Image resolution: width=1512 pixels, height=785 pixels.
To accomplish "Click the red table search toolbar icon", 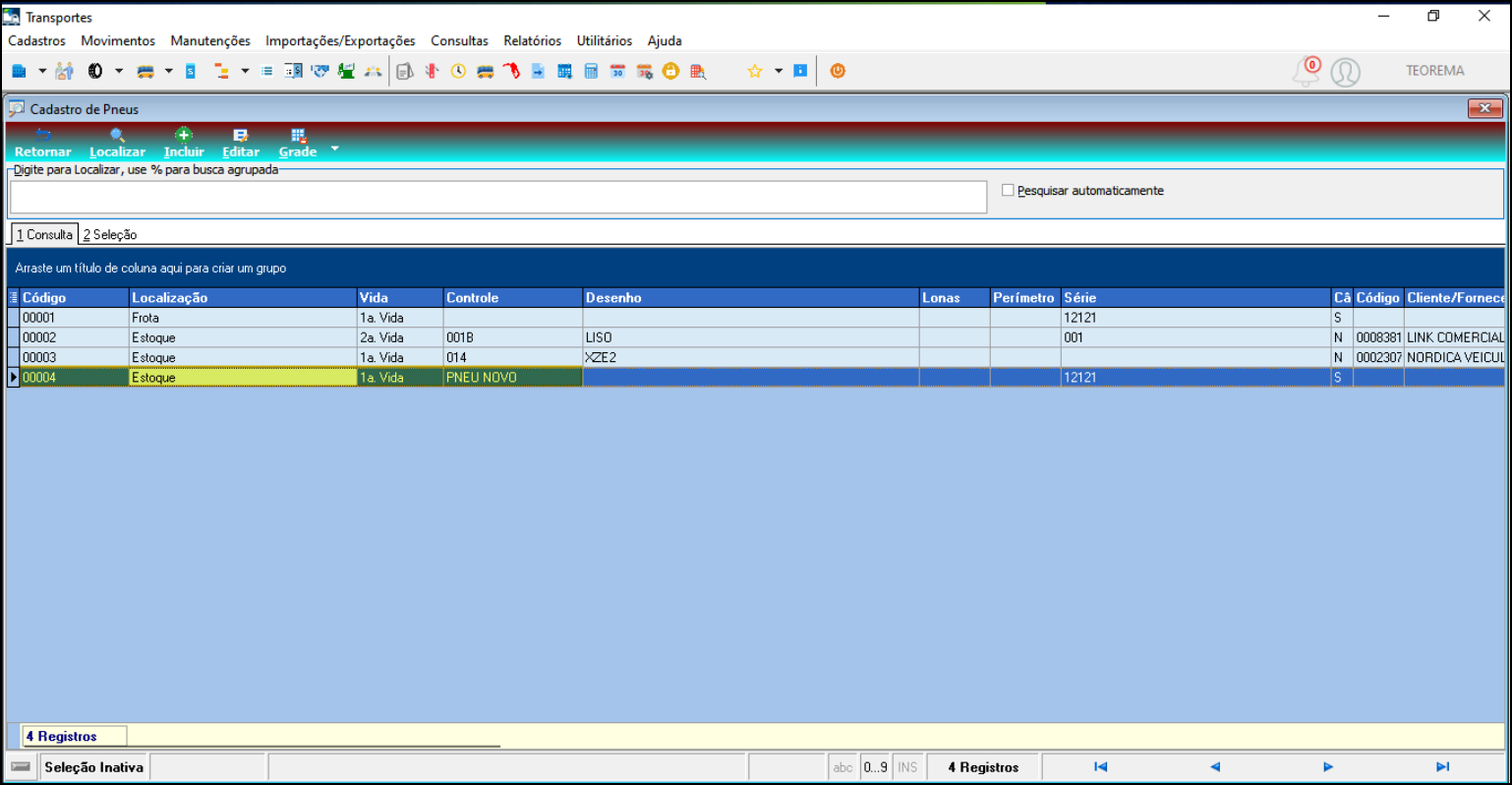I will [x=698, y=71].
